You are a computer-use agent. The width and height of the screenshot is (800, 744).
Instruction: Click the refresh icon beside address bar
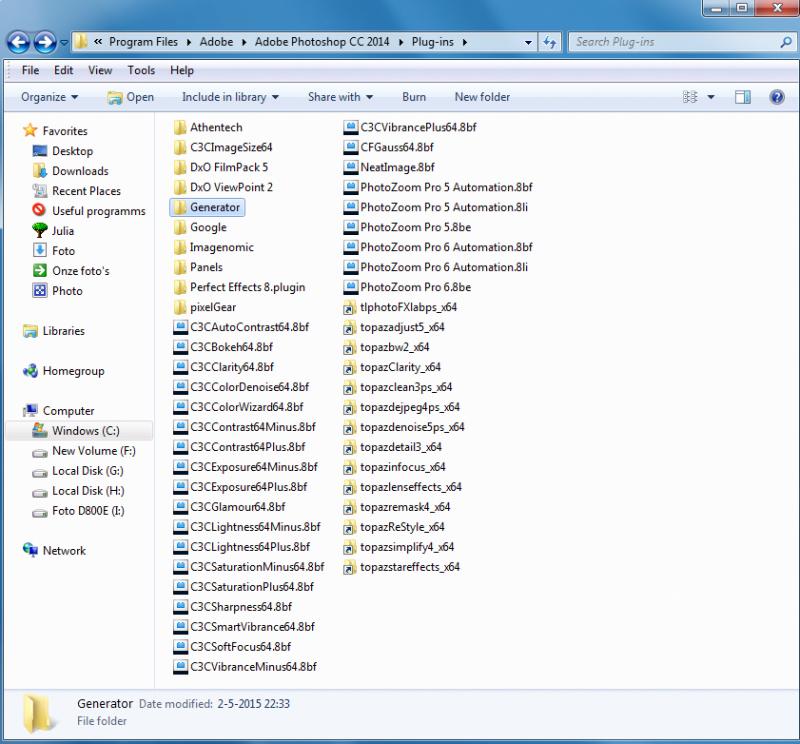(x=549, y=42)
